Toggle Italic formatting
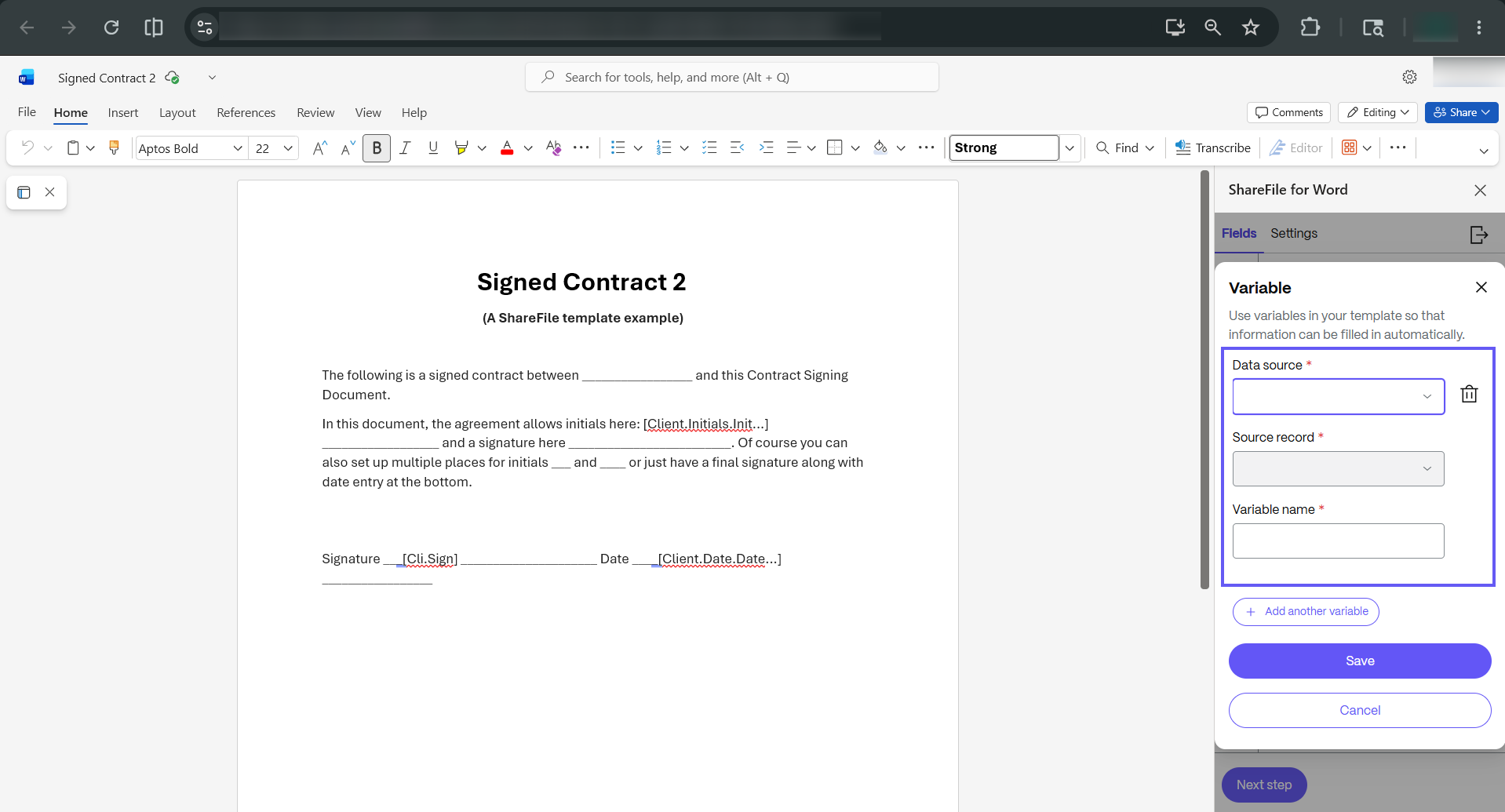Screen dimensions: 1505x812 click(405, 147)
